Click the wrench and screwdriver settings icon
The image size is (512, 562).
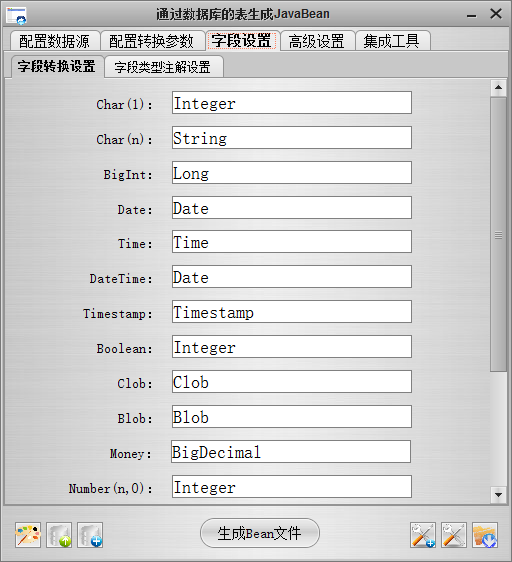[x=454, y=535]
